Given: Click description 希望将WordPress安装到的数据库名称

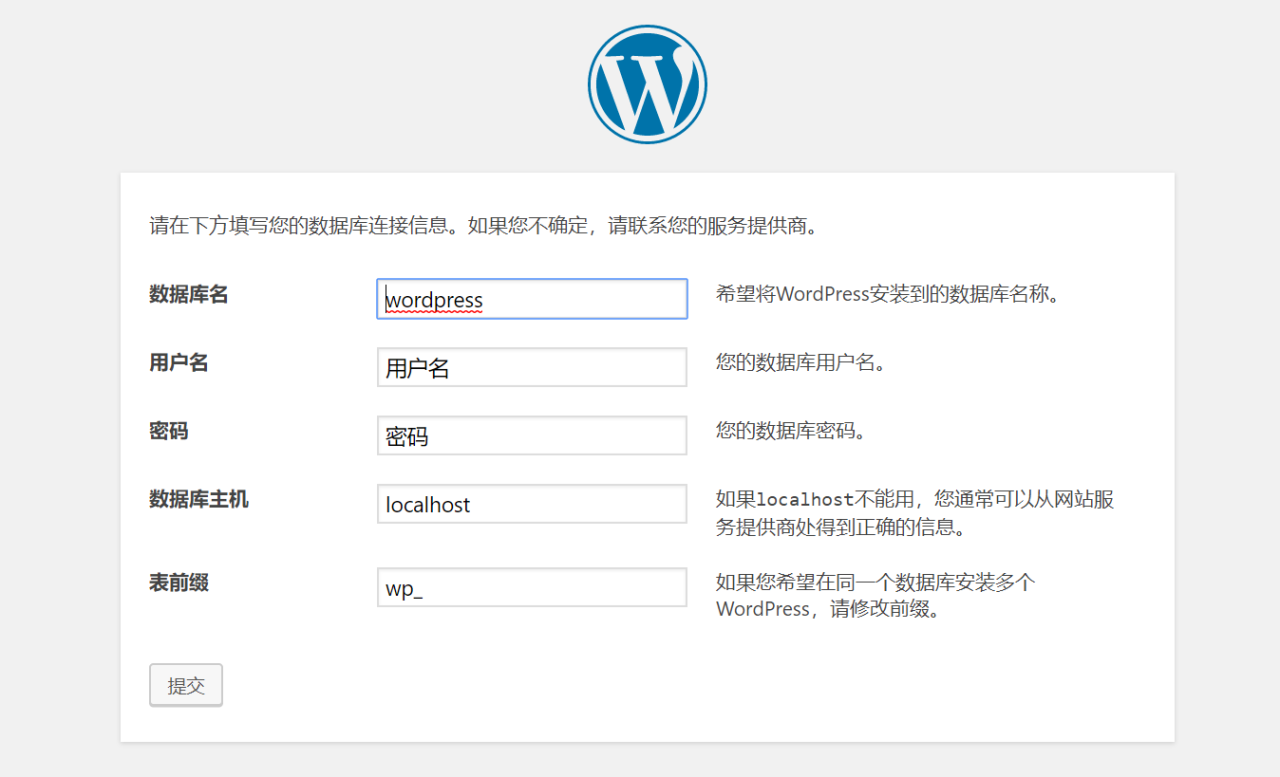Looking at the screenshot, I should tap(888, 295).
